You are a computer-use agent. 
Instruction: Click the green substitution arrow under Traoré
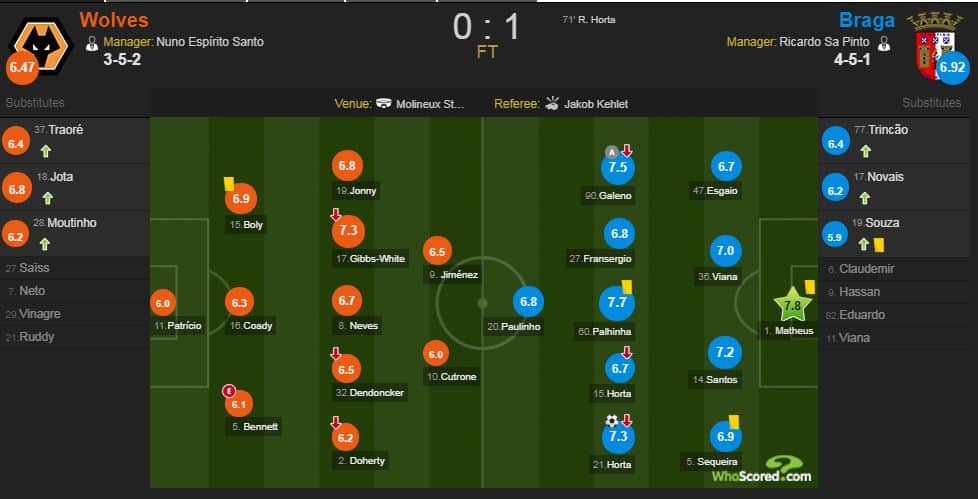click(x=46, y=151)
